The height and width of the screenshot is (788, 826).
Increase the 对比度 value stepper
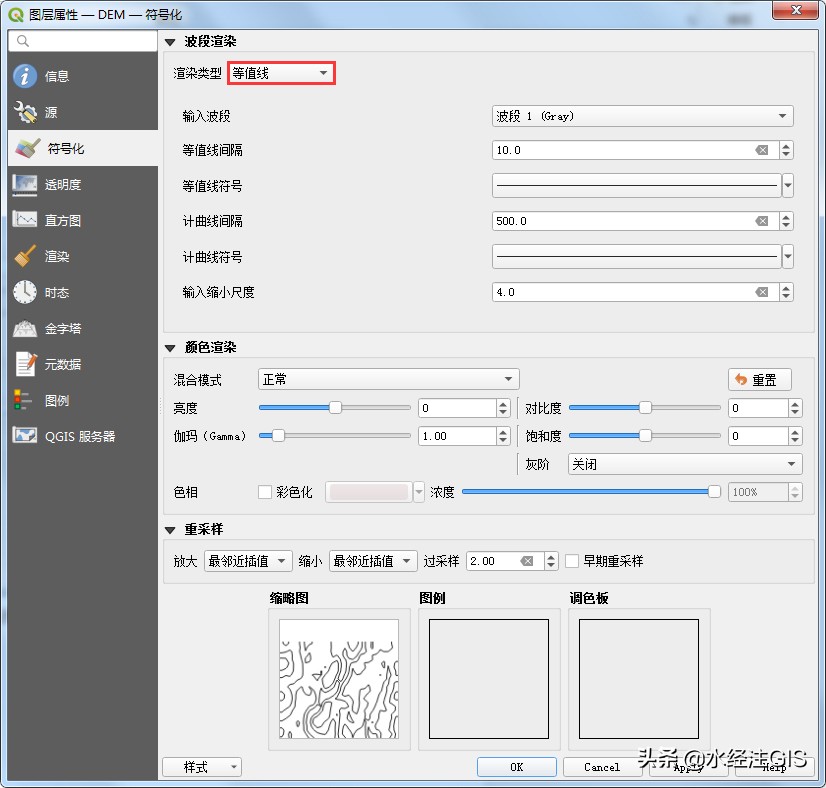[x=795, y=403]
